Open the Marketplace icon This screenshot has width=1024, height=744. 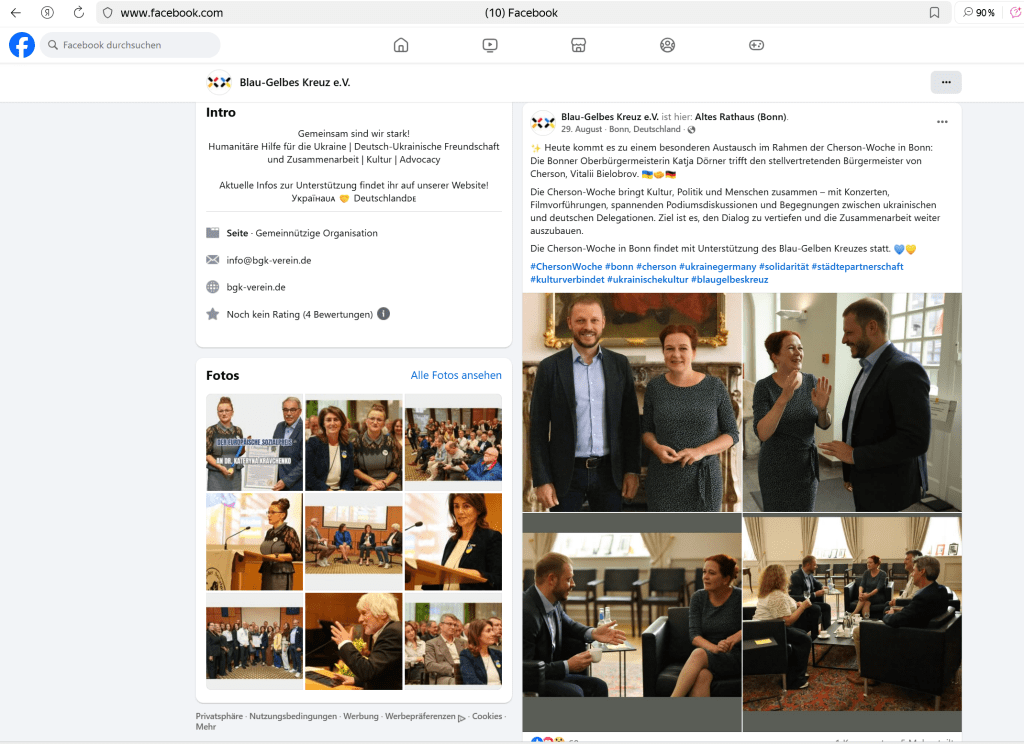coord(578,45)
